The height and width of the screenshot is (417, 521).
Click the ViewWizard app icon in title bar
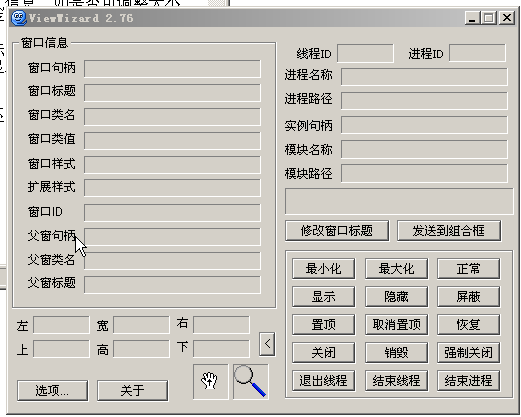(x=19, y=18)
